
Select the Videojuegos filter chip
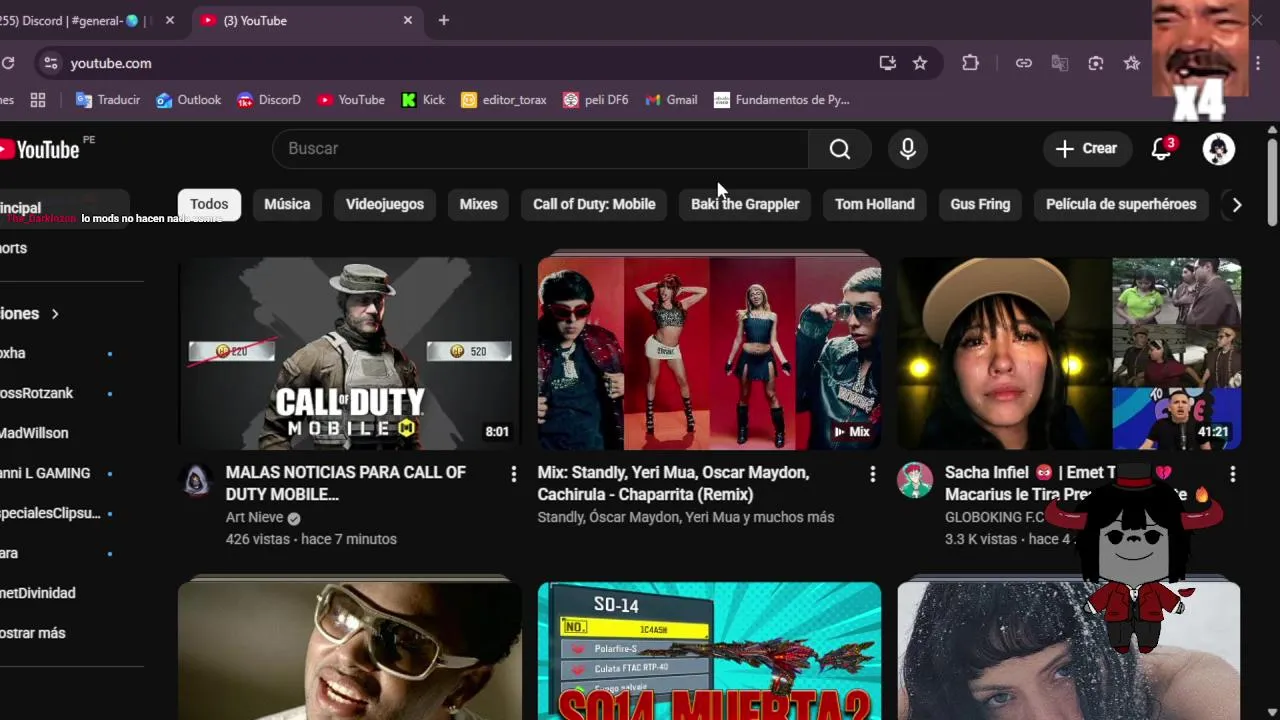[x=385, y=204]
